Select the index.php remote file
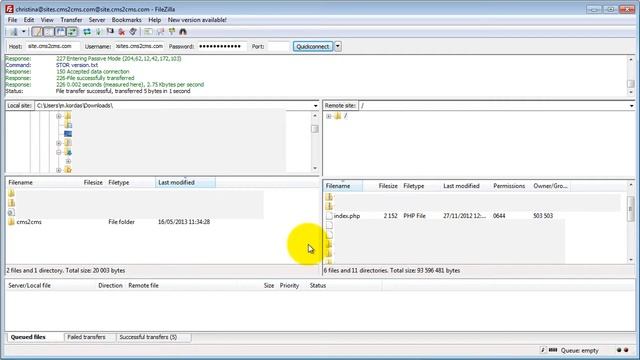The height and width of the screenshot is (360, 640). [347, 216]
